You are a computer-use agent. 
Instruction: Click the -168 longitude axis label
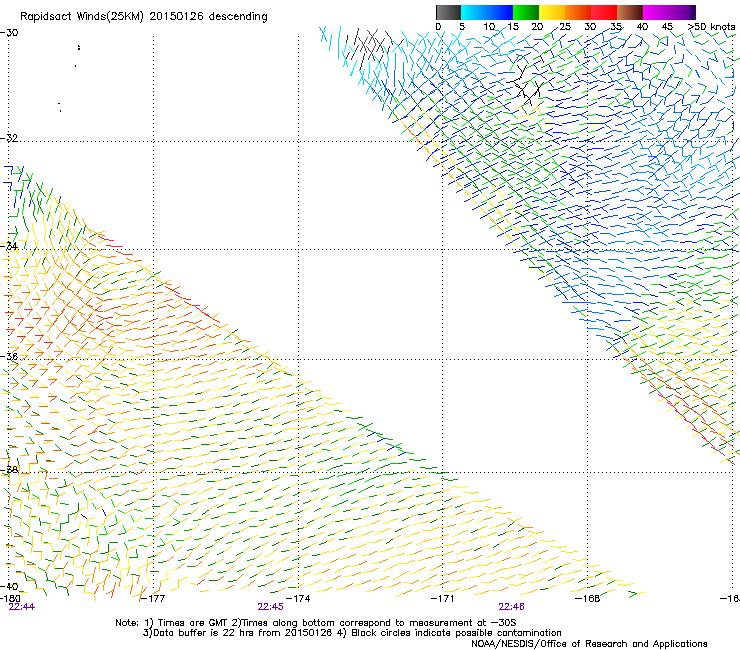(588, 598)
